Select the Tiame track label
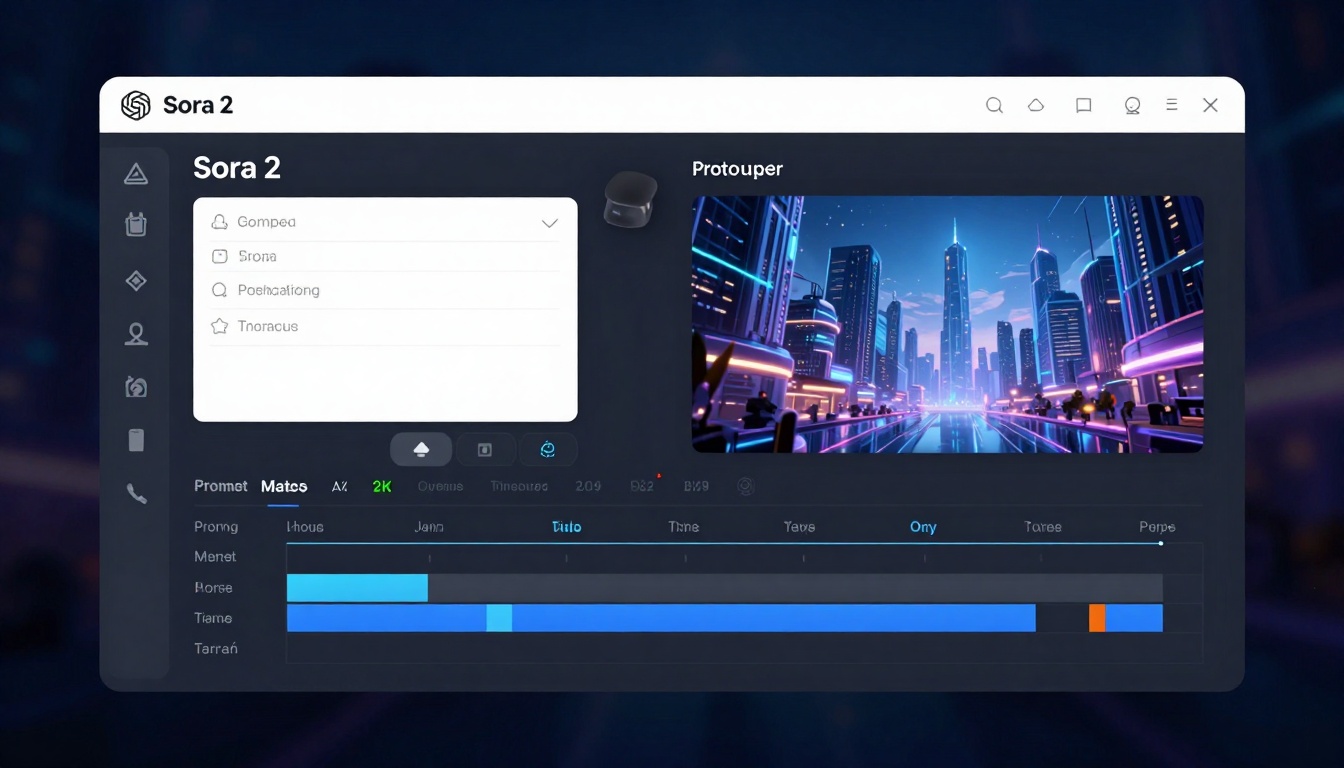This screenshot has width=1344, height=768. 213,618
